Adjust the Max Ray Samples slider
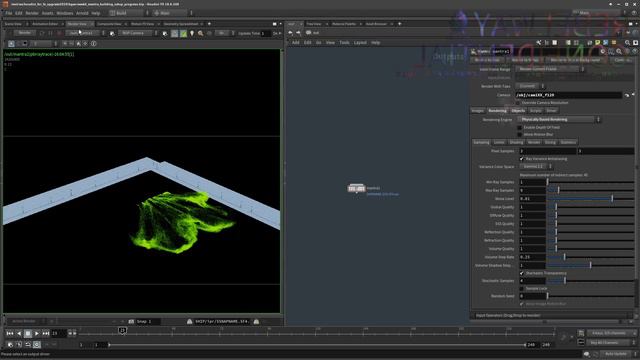 point(591,190)
